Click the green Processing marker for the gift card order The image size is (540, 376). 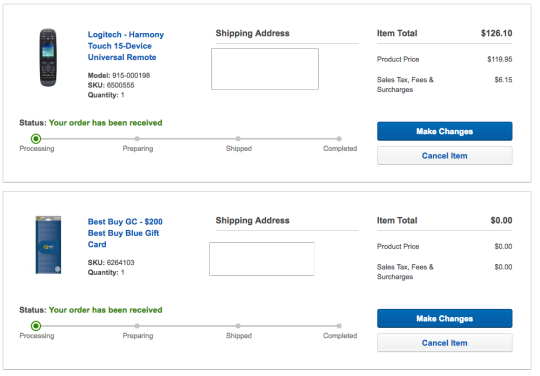point(36,326)
